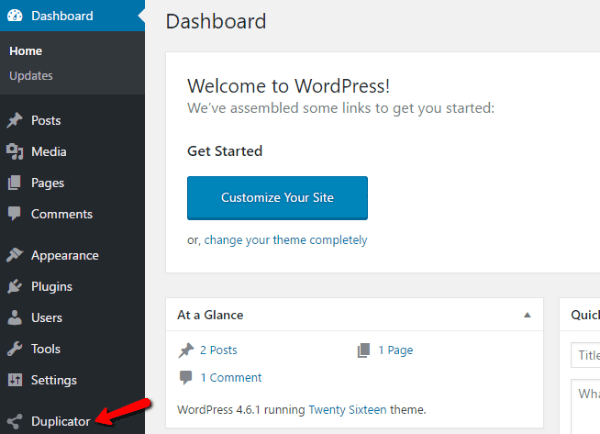Click the Appearance paintbrush icon
The height and width of the screenshot is (434, 600).
pyautogui.click(x=14, y=256)
